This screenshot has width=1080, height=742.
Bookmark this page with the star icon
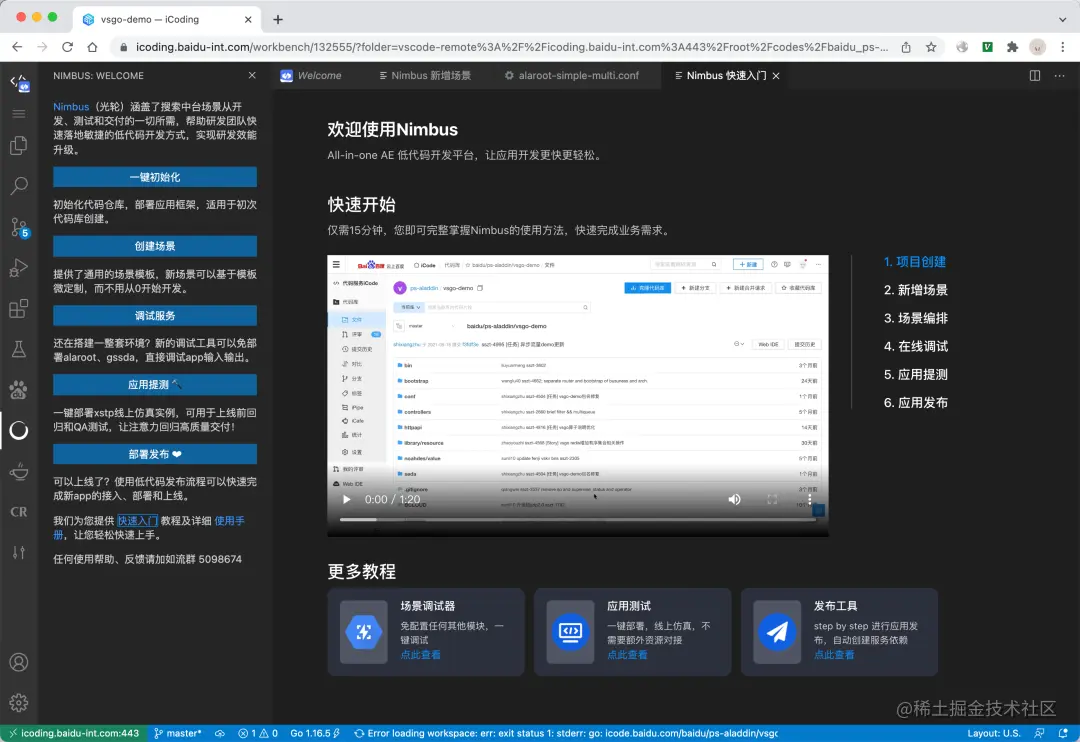click(x=931, y=47)
